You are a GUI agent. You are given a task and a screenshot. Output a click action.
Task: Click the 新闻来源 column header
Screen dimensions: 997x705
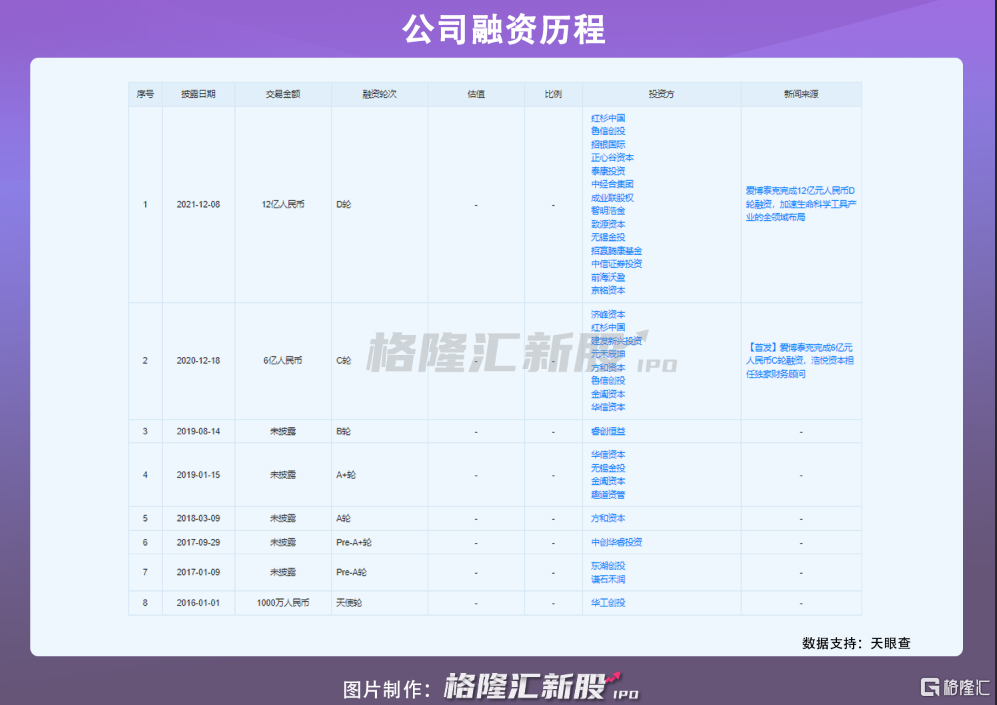tap(800, 94)
